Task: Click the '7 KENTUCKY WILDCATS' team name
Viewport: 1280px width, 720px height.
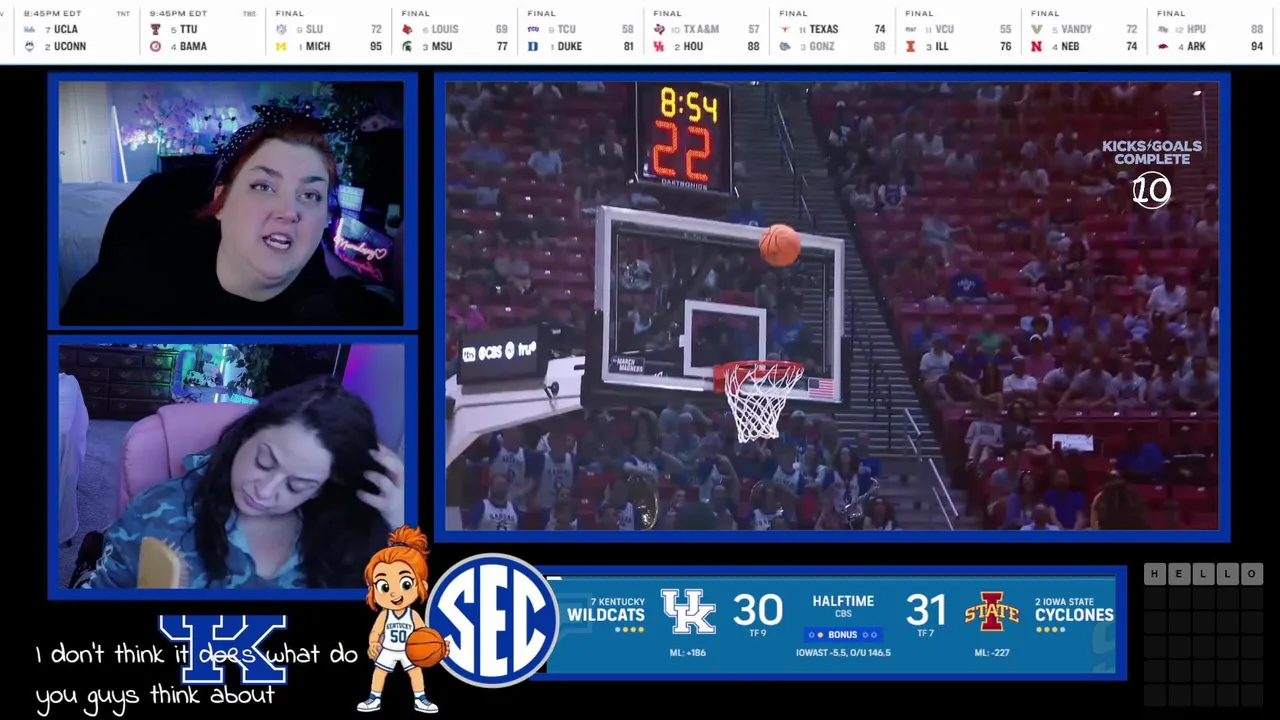Action: (606, 610)
